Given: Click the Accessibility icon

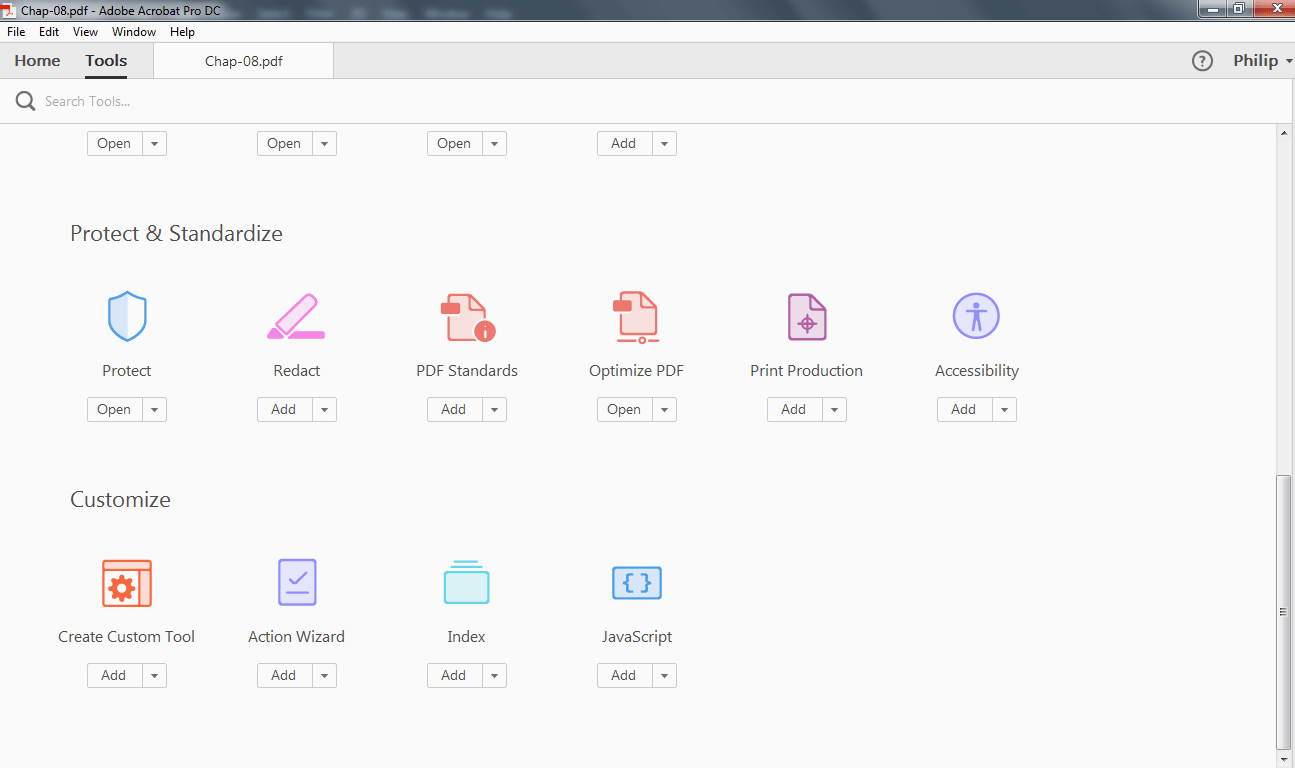Looking at the screenshot, I should coord(976,316).
